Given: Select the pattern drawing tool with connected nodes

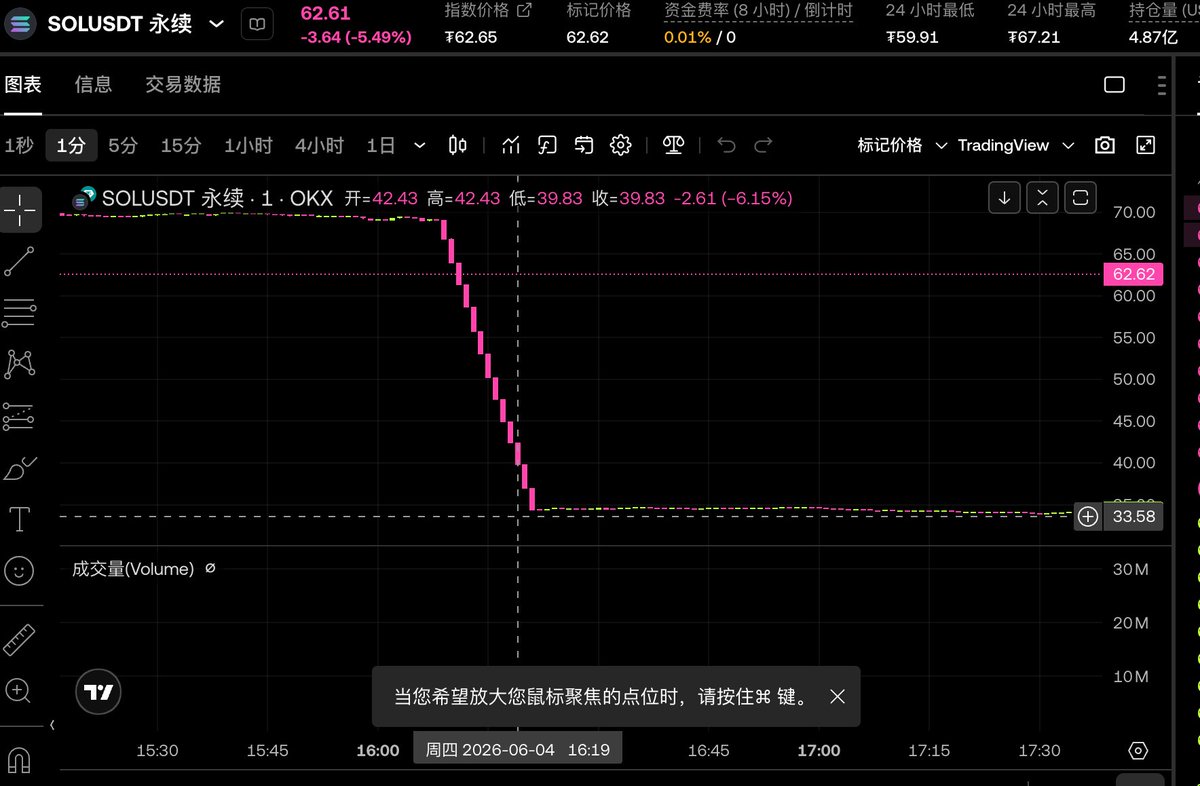Looking at the screenshot, I should [20, 364].
